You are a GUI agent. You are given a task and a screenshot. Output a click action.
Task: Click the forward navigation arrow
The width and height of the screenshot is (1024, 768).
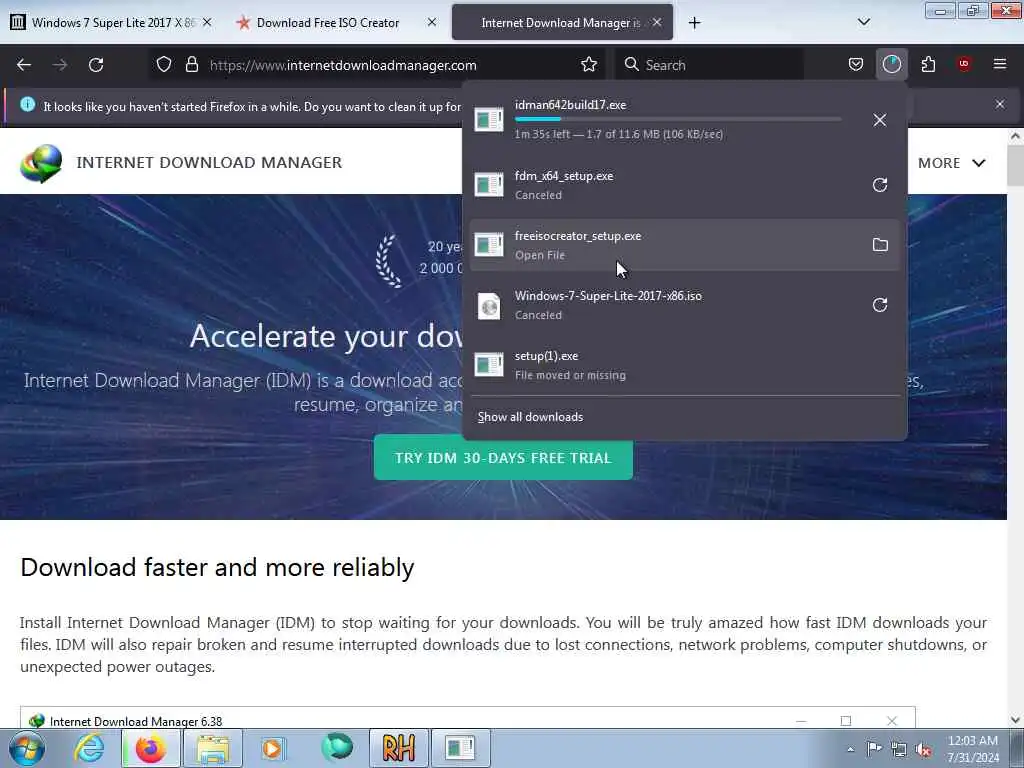click(60, 65)
